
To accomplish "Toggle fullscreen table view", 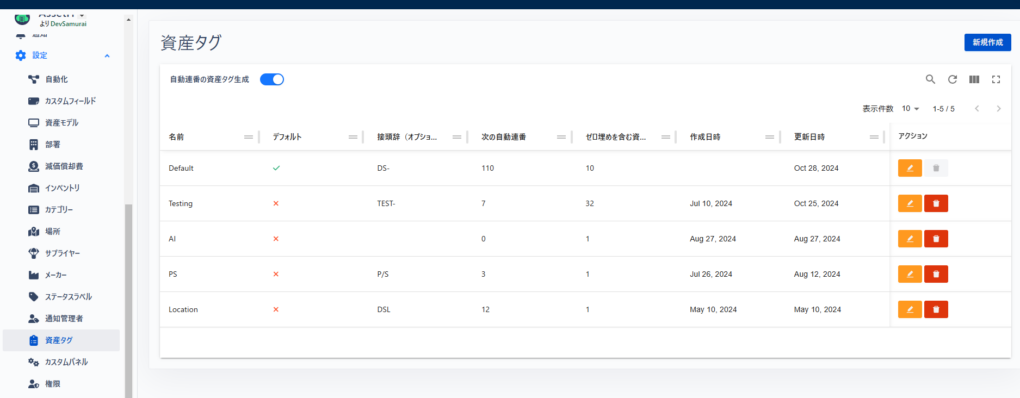I will (995, 79).
